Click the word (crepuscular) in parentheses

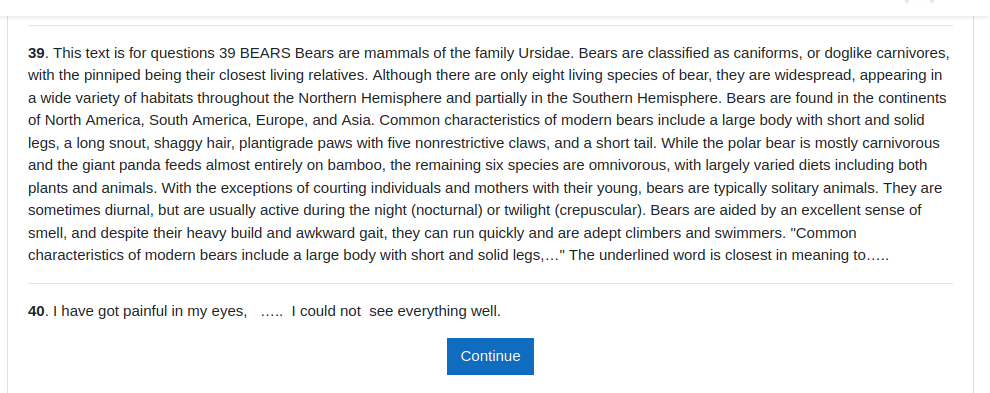pos(600,210)
